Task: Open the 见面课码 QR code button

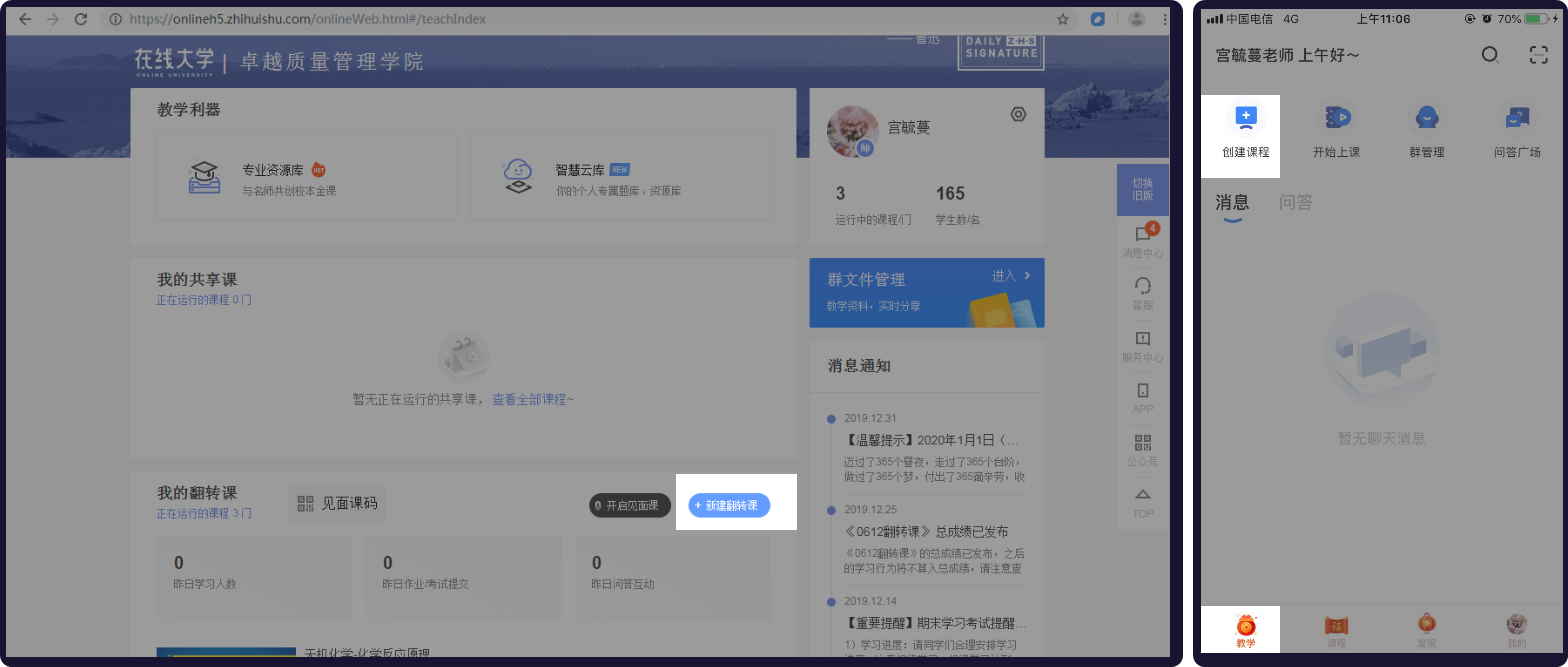Action: [x=337, y=503]
